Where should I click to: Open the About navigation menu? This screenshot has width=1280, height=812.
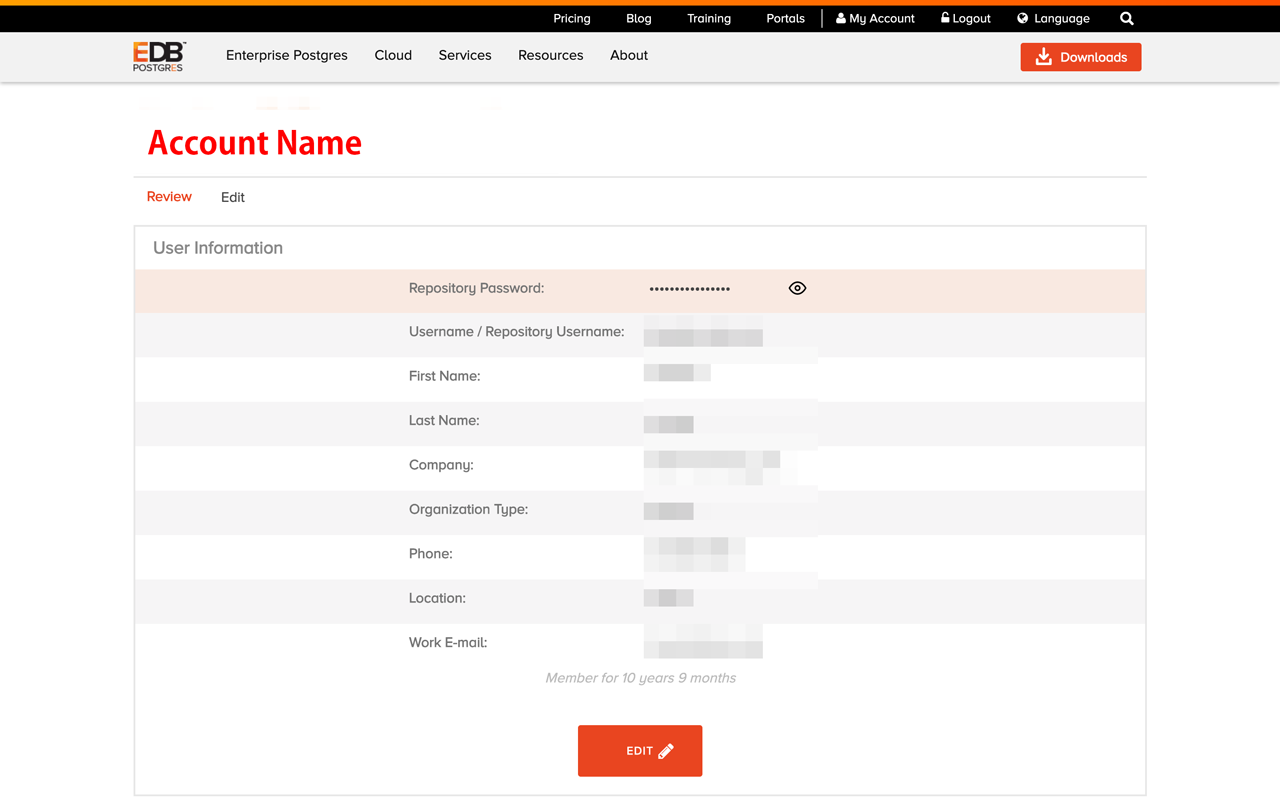(629, 55)
